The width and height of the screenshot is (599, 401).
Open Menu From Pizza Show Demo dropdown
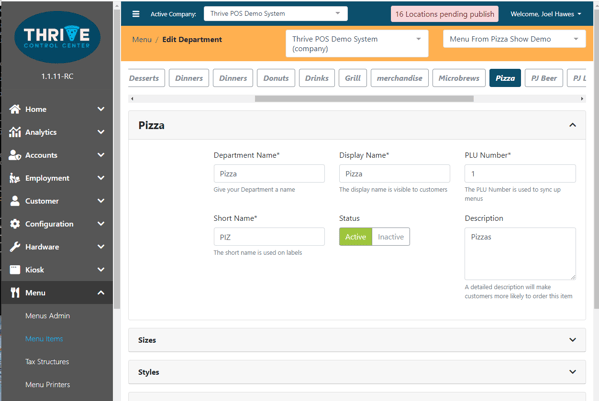[x=514, y=39]
